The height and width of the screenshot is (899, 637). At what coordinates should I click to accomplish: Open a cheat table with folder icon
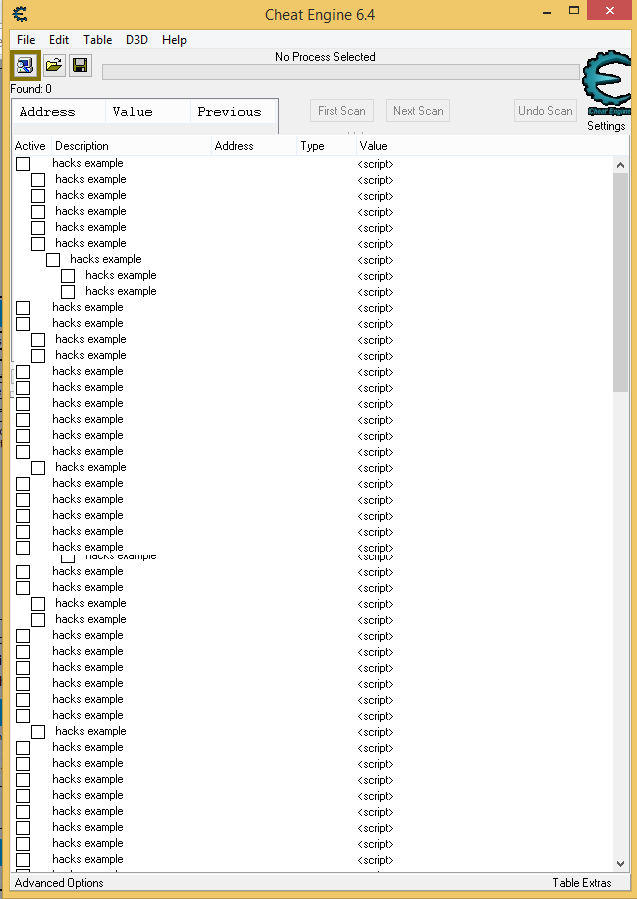click(54, 65)
